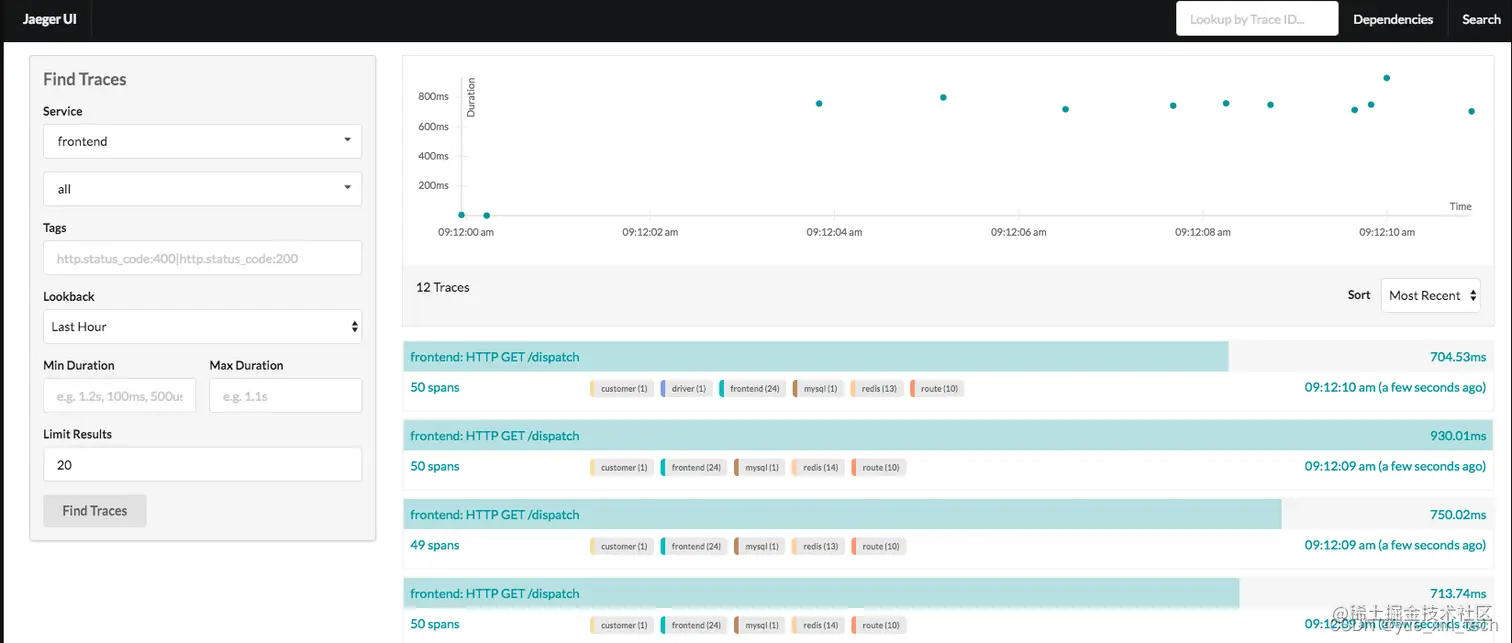This screenshot has width=1512, height=643.
Task: Click customer (1) tag in the 750.02ms trace
Action: [x=621, y=546]
